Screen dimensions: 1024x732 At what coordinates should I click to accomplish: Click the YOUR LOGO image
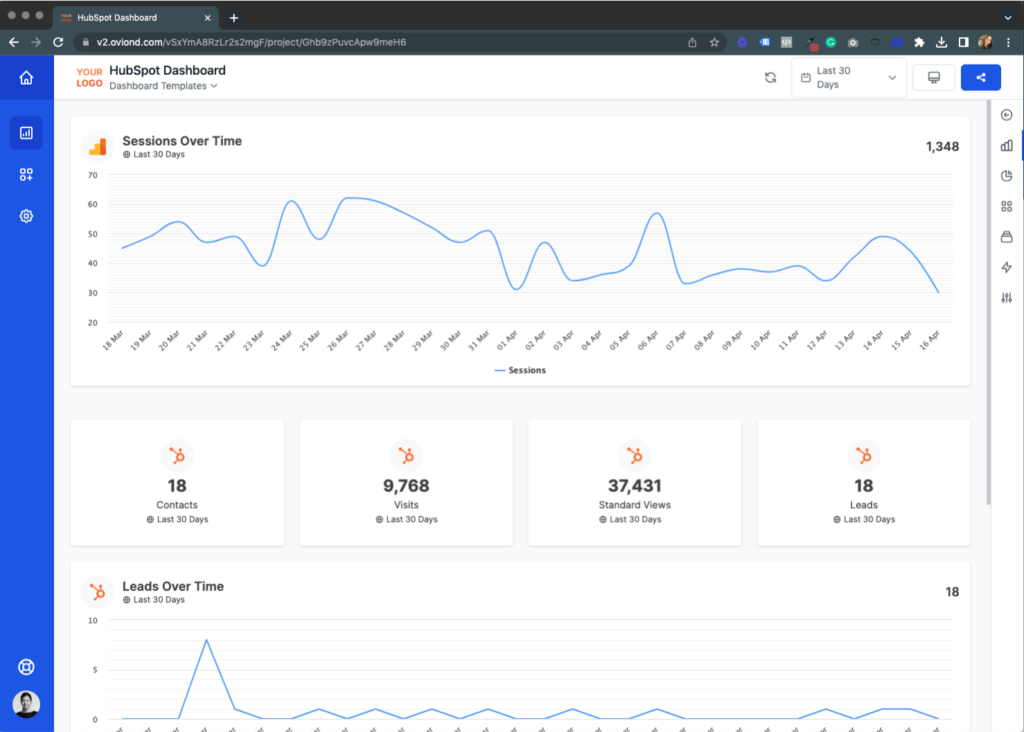pyautogui.click(x=89, y=78)
